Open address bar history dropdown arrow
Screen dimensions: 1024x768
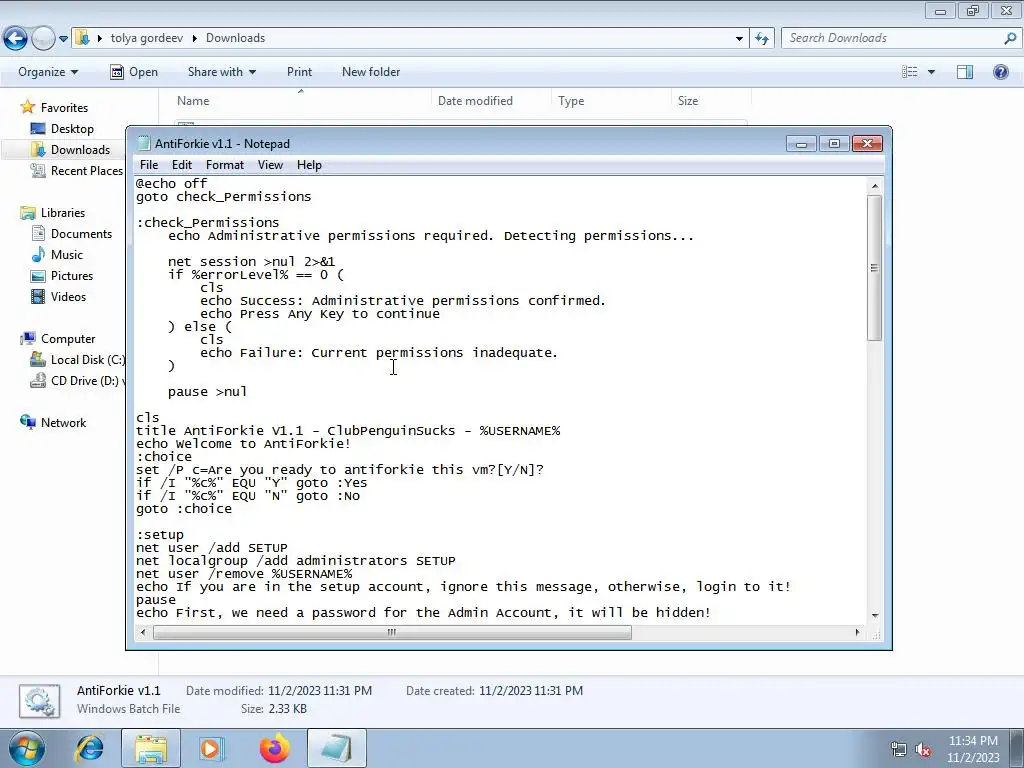click(x=739, y=39)
